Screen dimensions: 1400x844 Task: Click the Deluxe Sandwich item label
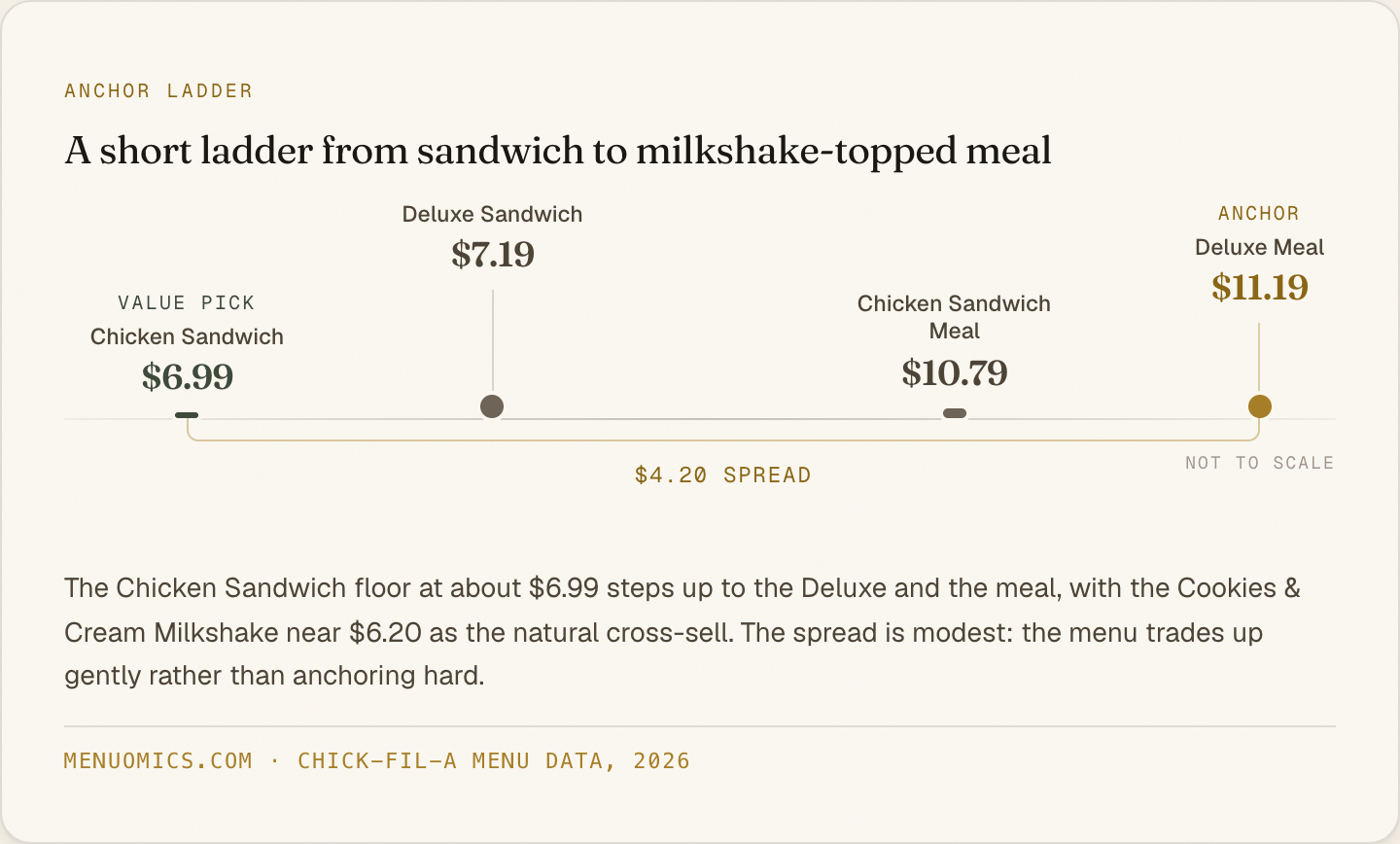pos(493,214)
